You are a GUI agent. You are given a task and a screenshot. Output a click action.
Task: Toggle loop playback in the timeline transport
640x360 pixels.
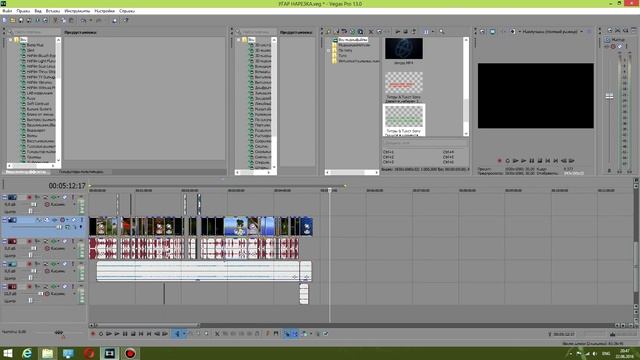pos(101,334)
